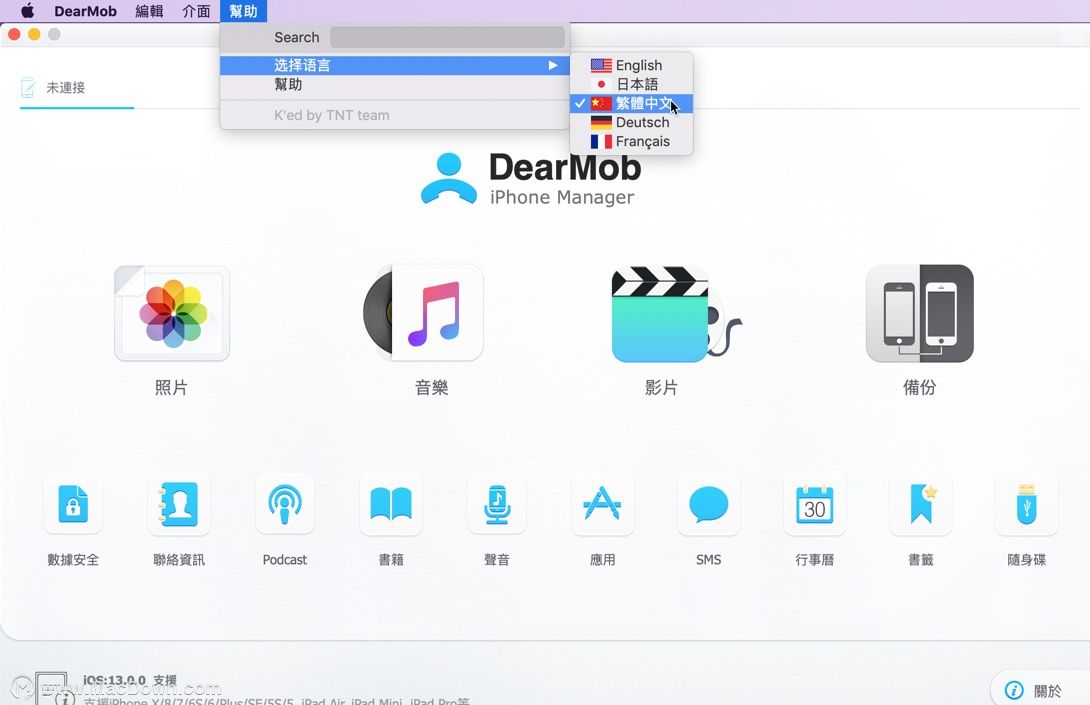Open the Podcast icon
The width and height of the screenshot is (1090, 705).
coord(285,503)
